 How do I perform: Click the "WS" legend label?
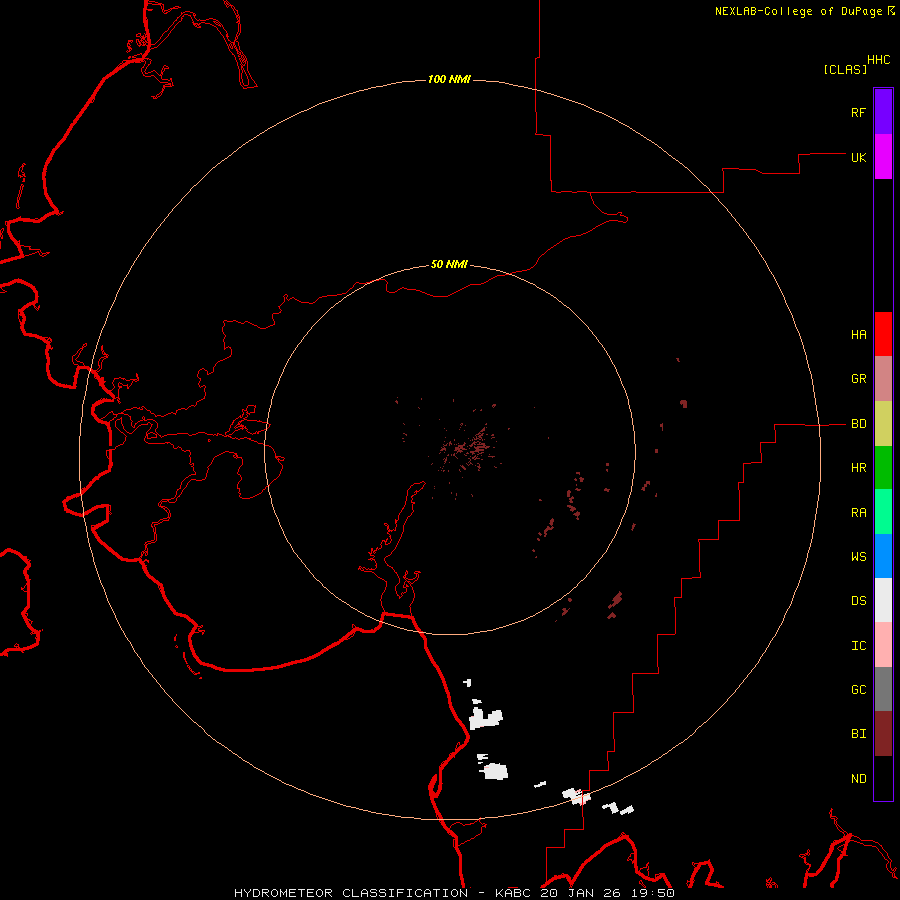pos(858,557)
